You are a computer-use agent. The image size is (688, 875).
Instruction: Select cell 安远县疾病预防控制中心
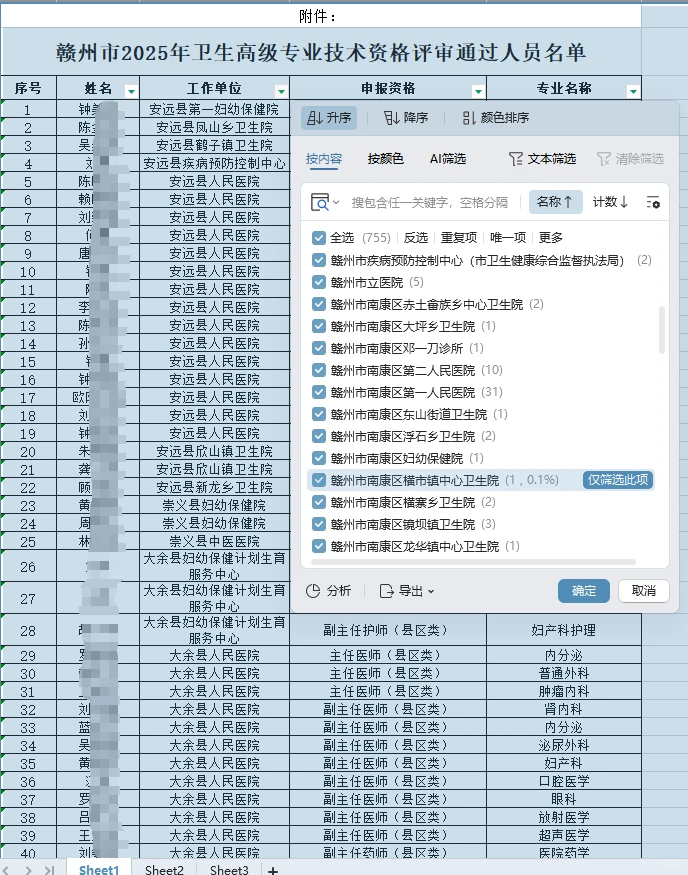[214, 164]
